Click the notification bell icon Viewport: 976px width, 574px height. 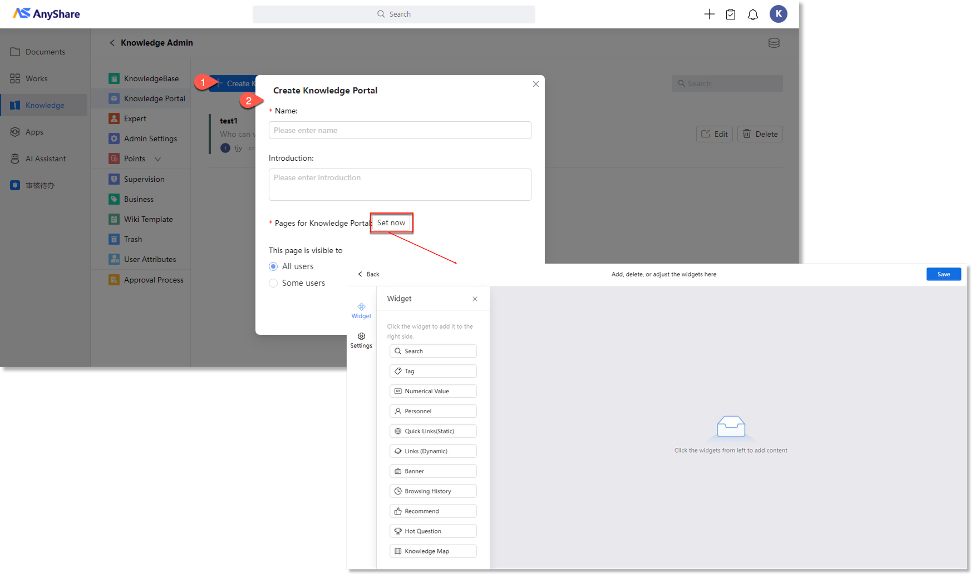pos(753,14)
